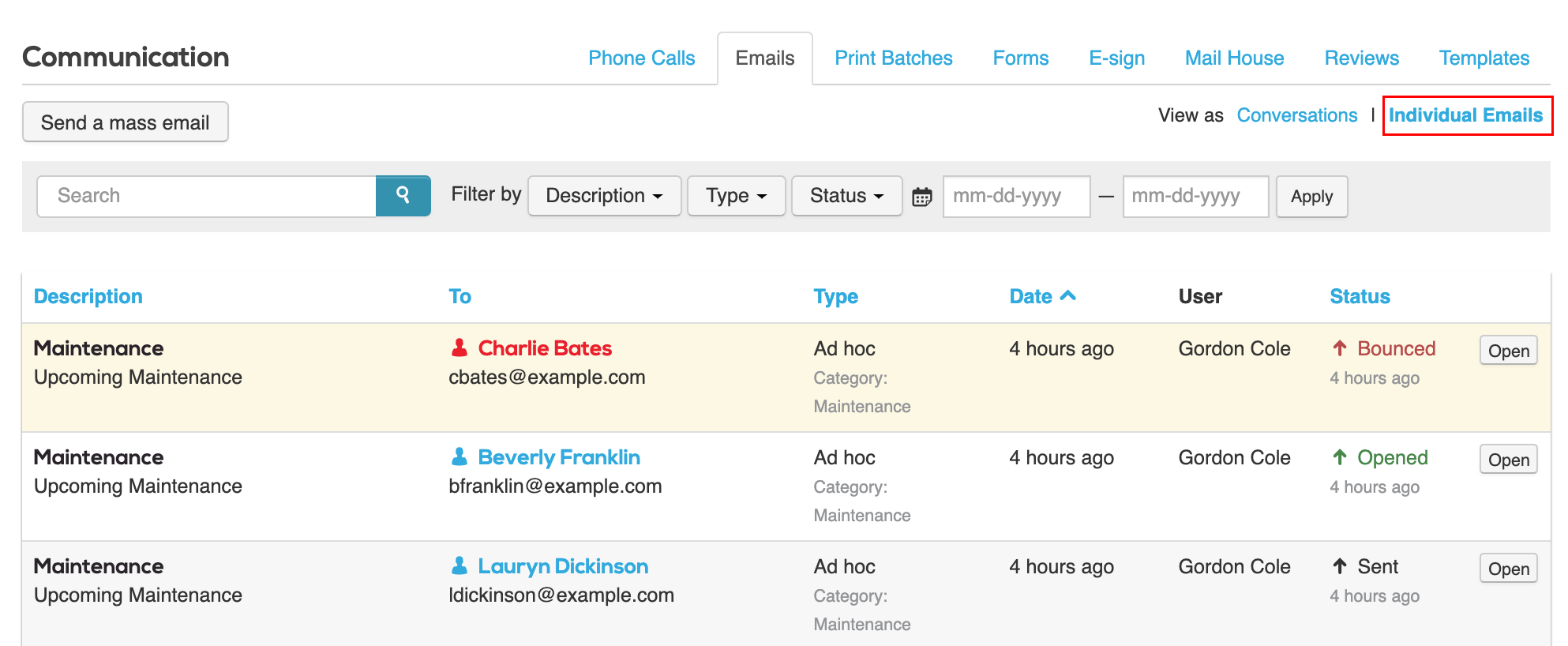1568x646 pixels.
Task: Open the Print Batches tab
Action: [894, 58]
